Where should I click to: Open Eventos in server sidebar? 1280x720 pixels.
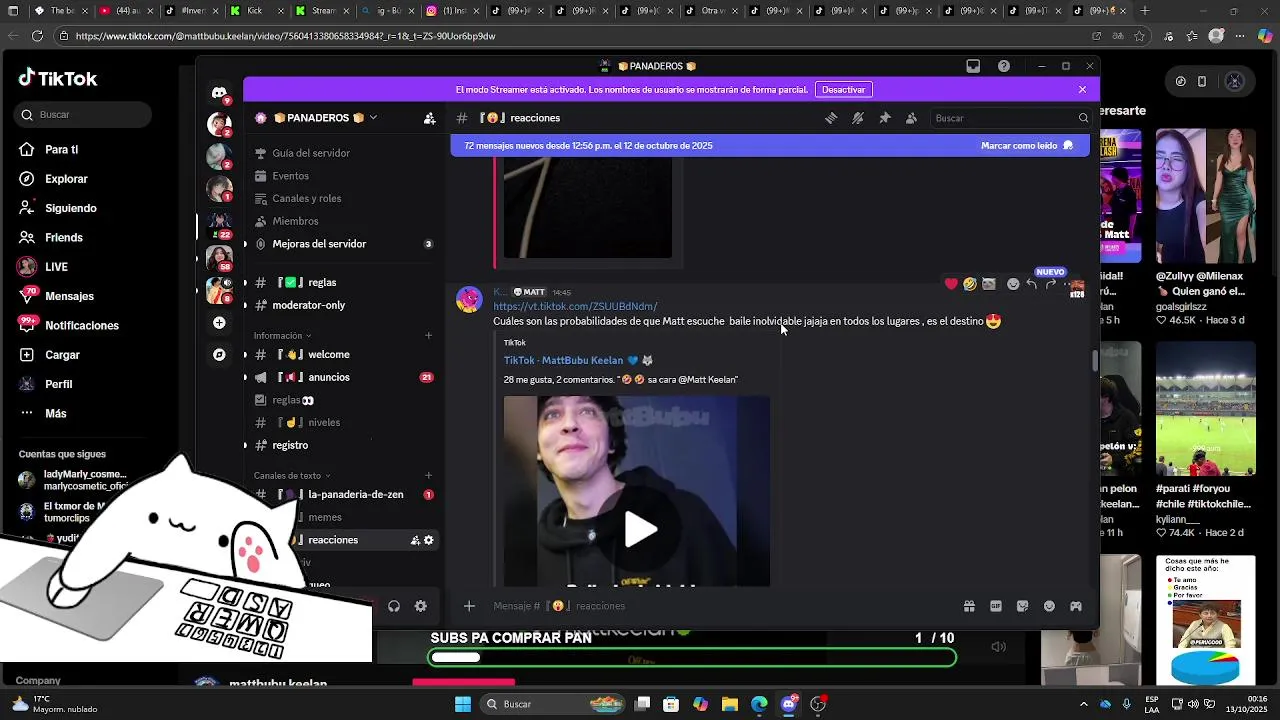click(x=340, y=176)
